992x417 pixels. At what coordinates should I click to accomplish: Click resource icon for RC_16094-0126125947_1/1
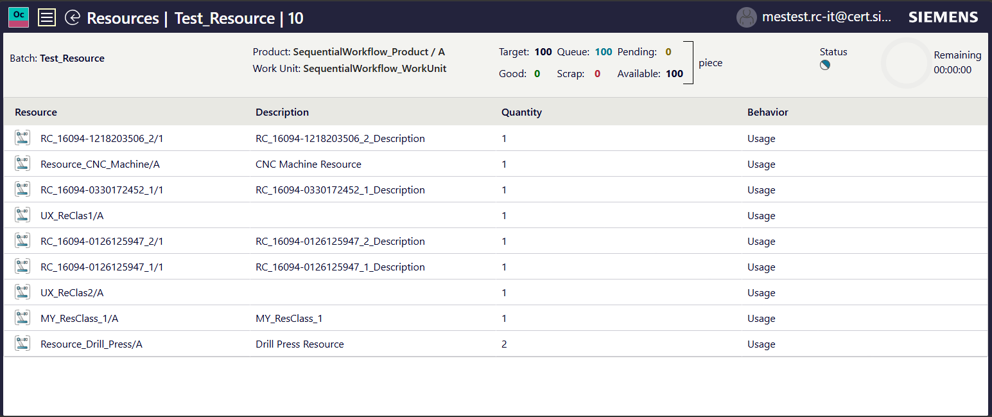[x=23, y=266]
